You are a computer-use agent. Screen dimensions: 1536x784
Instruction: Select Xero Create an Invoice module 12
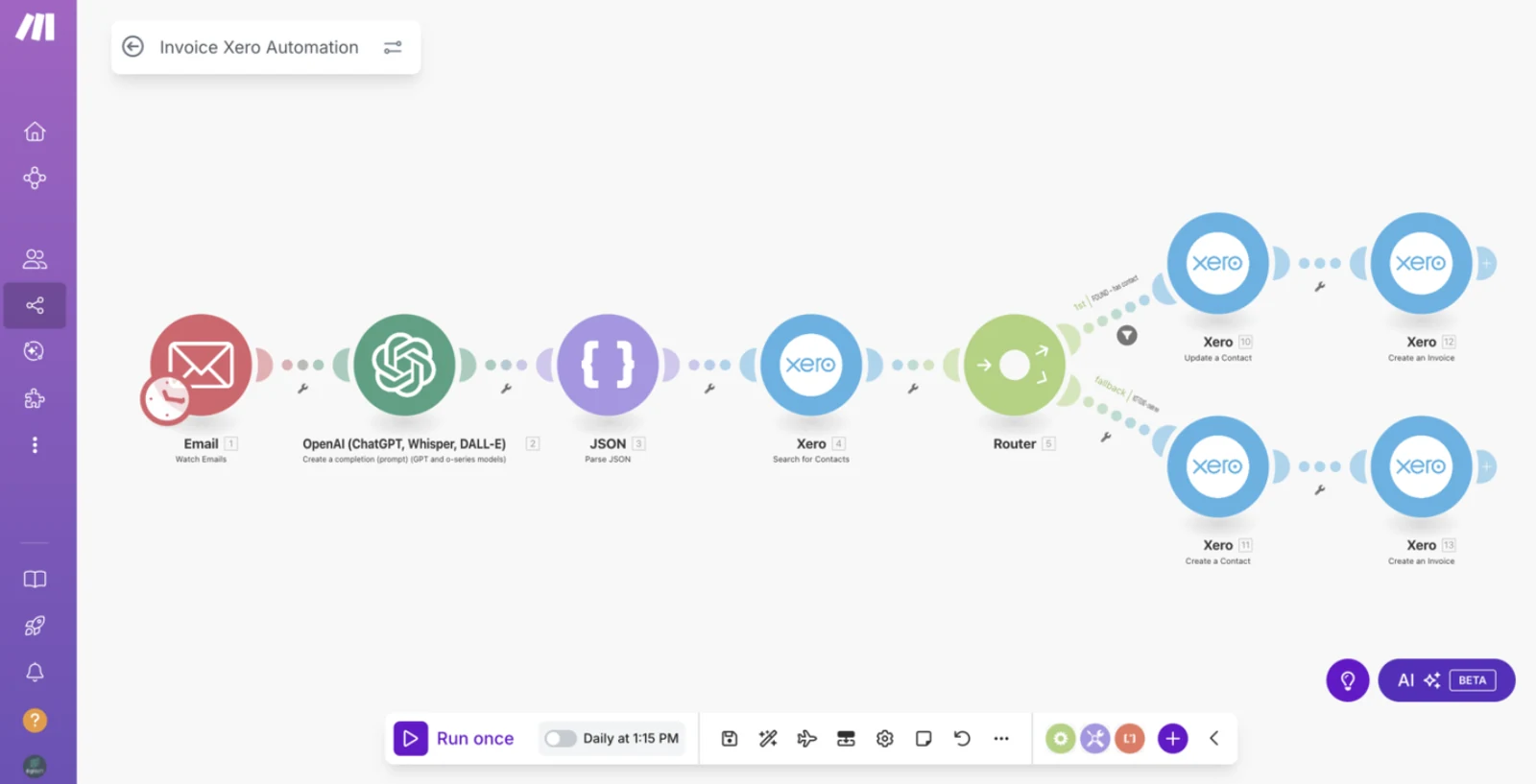[1421, 263]
